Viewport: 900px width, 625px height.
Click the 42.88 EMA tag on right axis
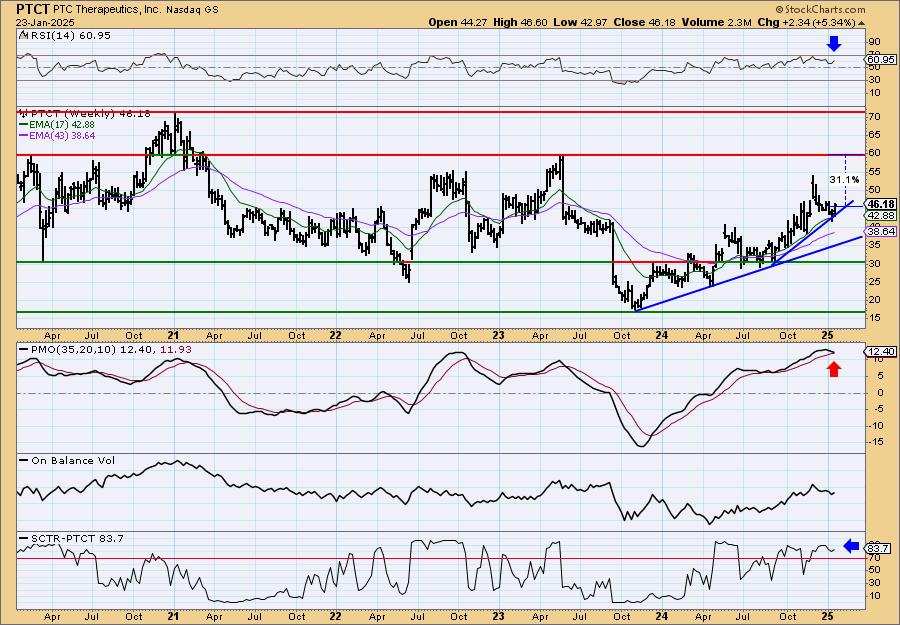pos(880,215)
